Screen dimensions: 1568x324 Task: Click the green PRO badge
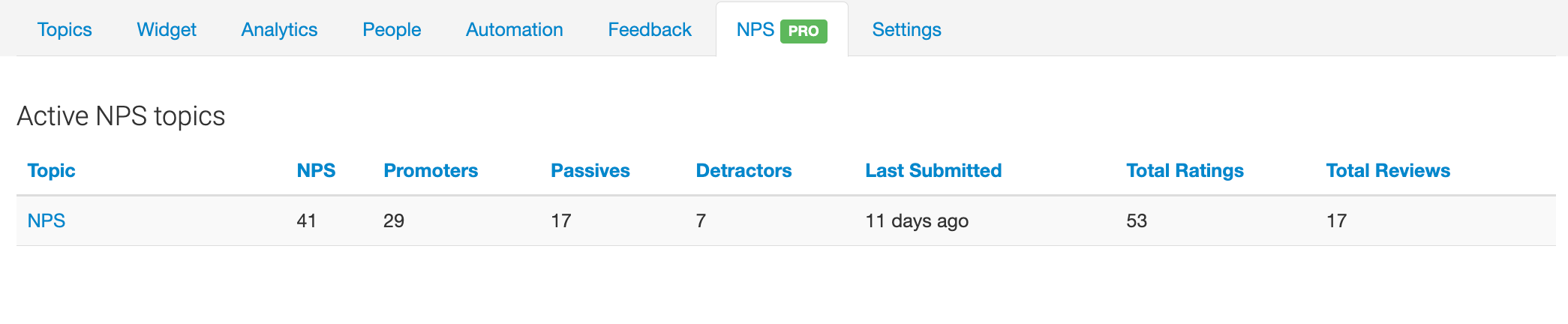804,31
